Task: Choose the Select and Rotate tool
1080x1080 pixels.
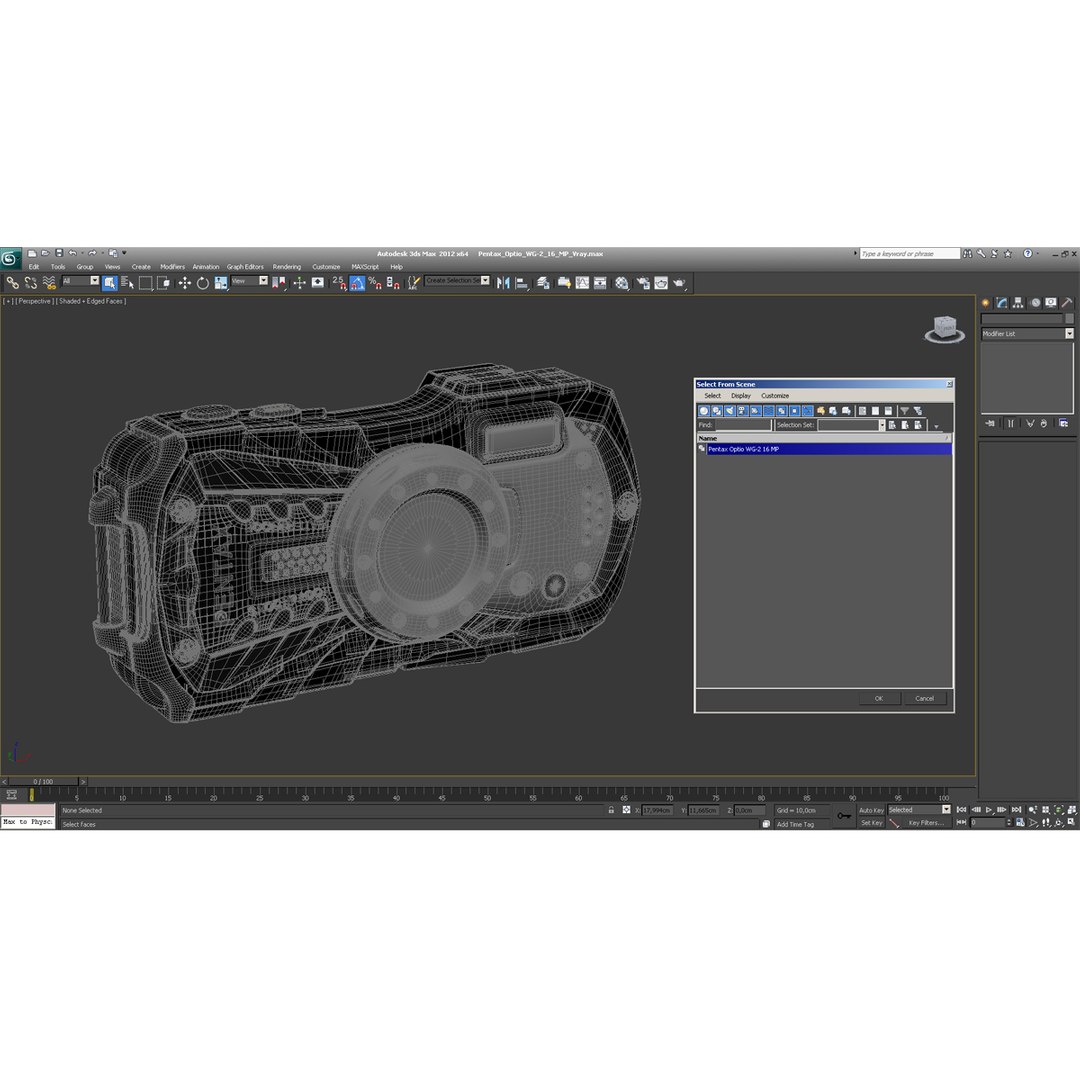Action: pos(202,282)
